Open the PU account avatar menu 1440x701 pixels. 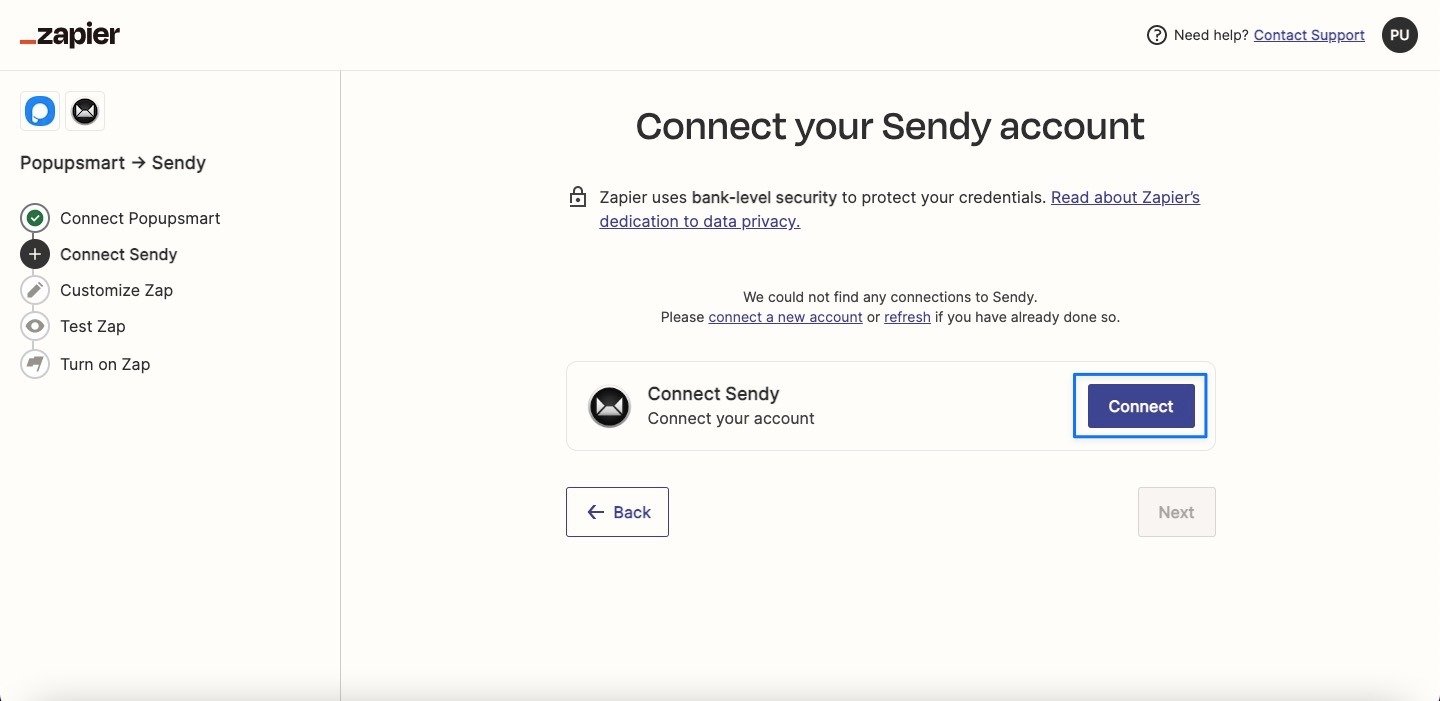pos(1399,34)
